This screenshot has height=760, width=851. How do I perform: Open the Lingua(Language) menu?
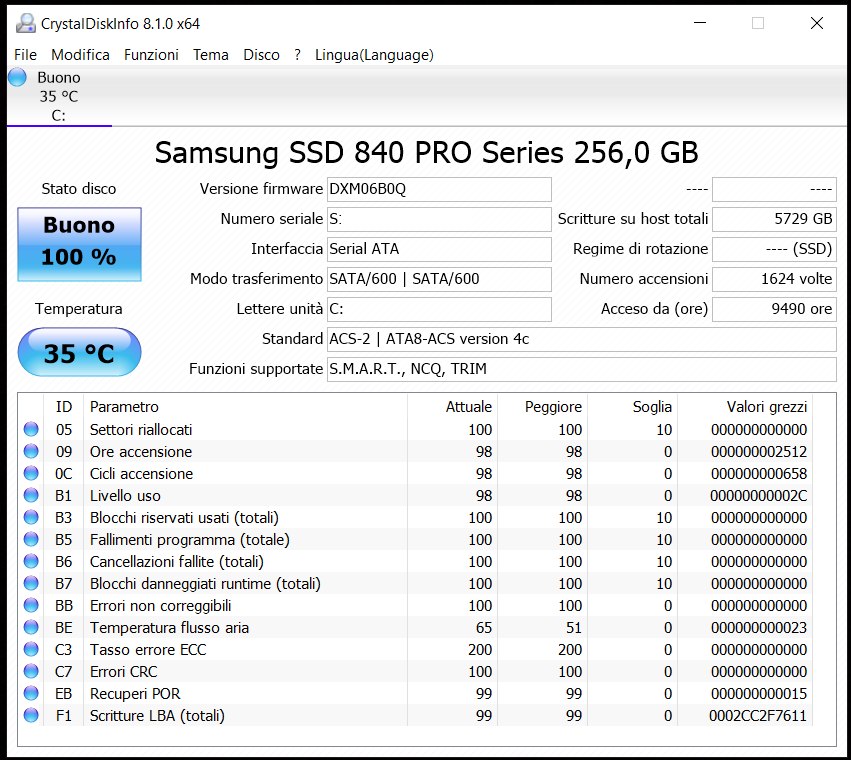pyautogui.click(x=374, y=55)
